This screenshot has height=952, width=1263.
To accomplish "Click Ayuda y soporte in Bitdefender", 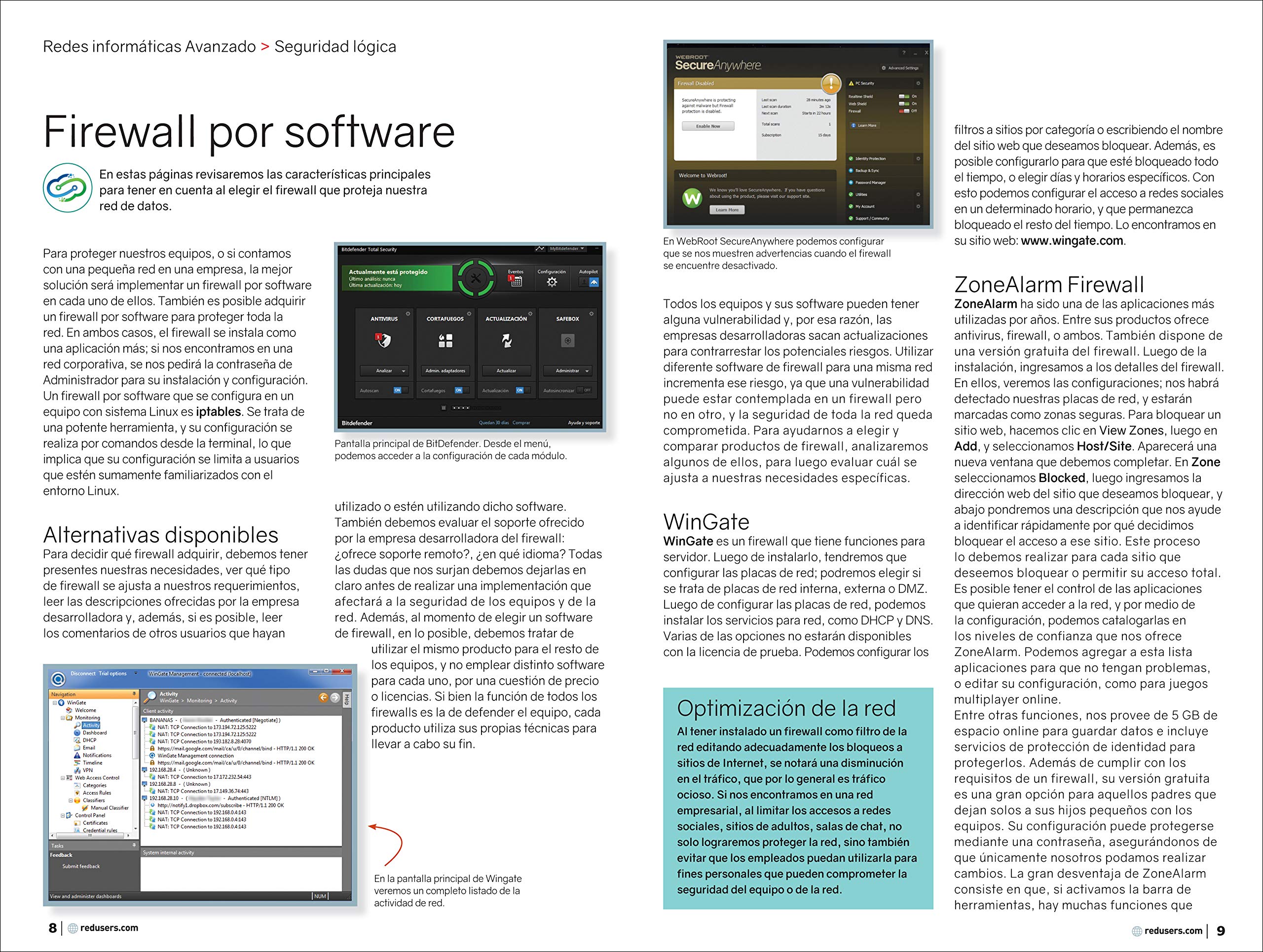I will coord(584,423).
